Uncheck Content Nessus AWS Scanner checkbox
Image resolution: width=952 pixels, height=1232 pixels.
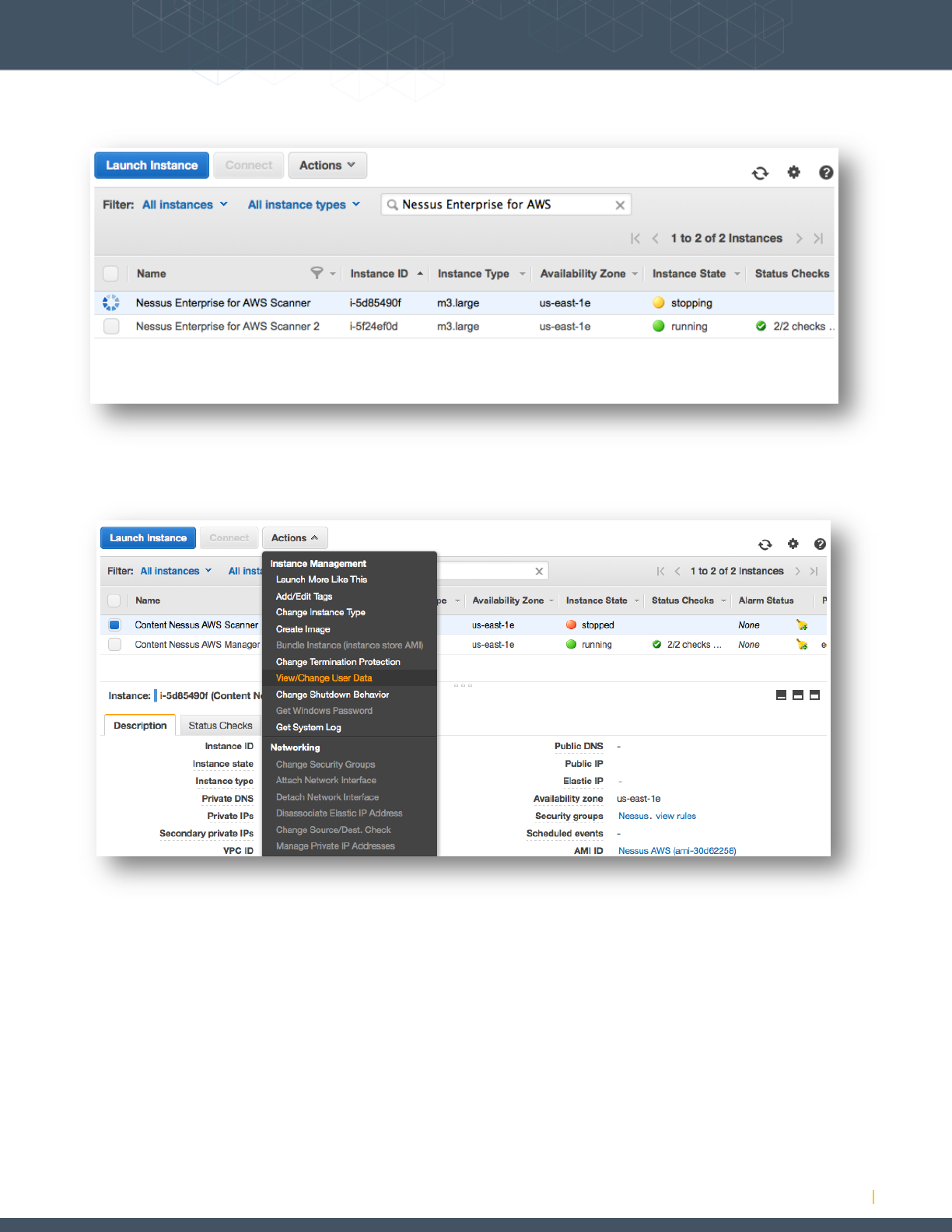pyautogui.click(x=114, y=625)
